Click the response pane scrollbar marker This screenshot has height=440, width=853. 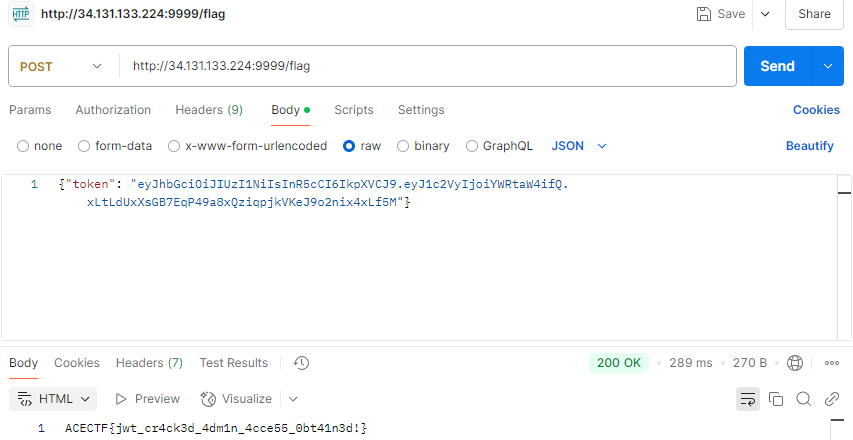837,419
